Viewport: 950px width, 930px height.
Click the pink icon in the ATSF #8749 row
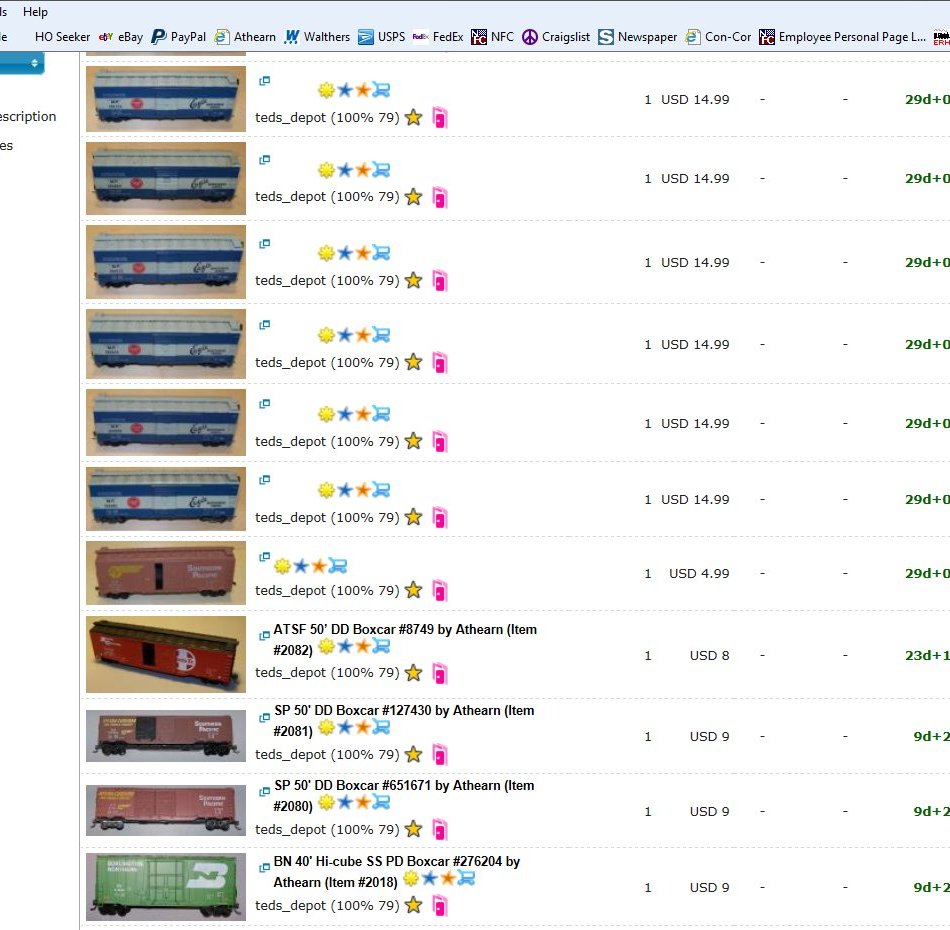coord(440,673)
